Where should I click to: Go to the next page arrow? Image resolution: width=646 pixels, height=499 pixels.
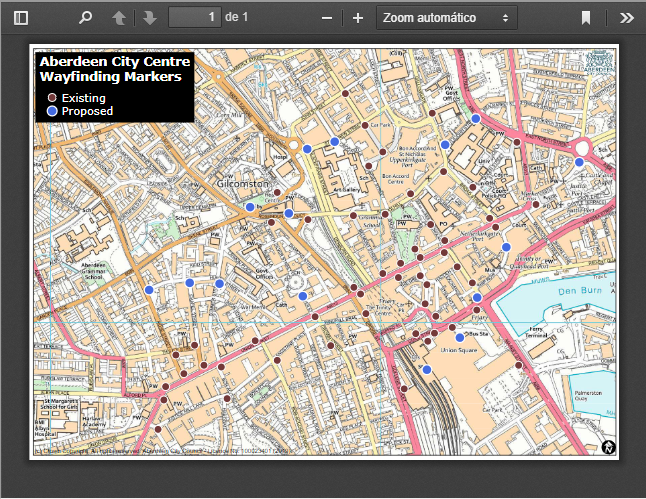coord(150,18)
